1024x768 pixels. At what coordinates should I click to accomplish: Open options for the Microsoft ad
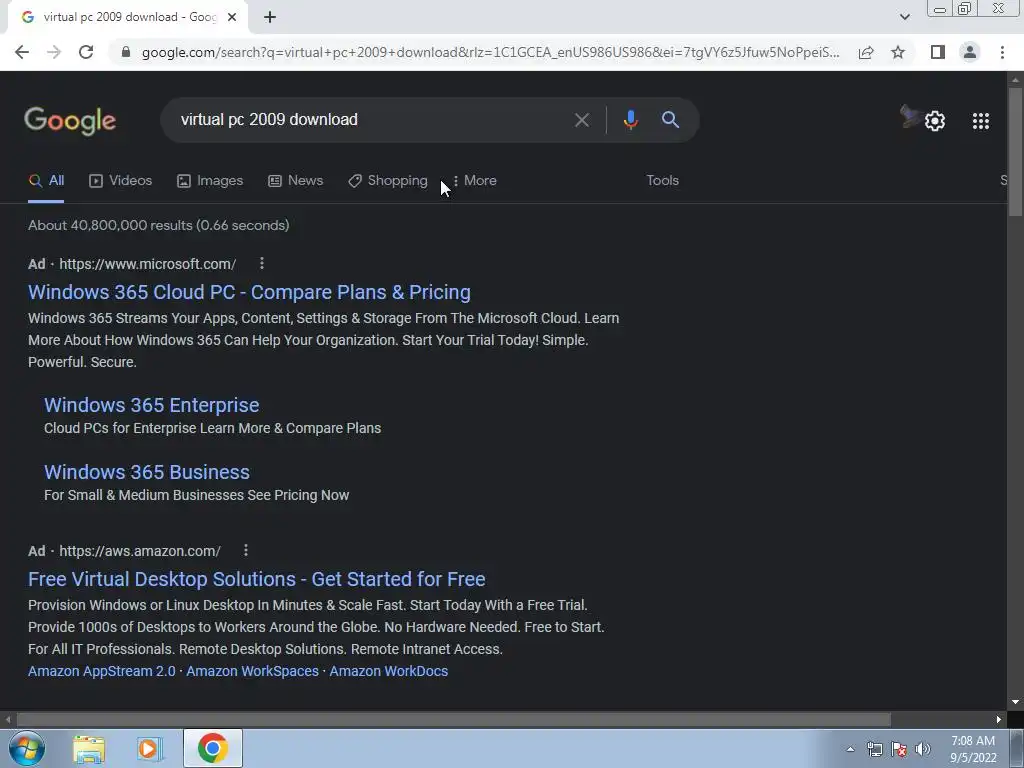click(262, 263)
